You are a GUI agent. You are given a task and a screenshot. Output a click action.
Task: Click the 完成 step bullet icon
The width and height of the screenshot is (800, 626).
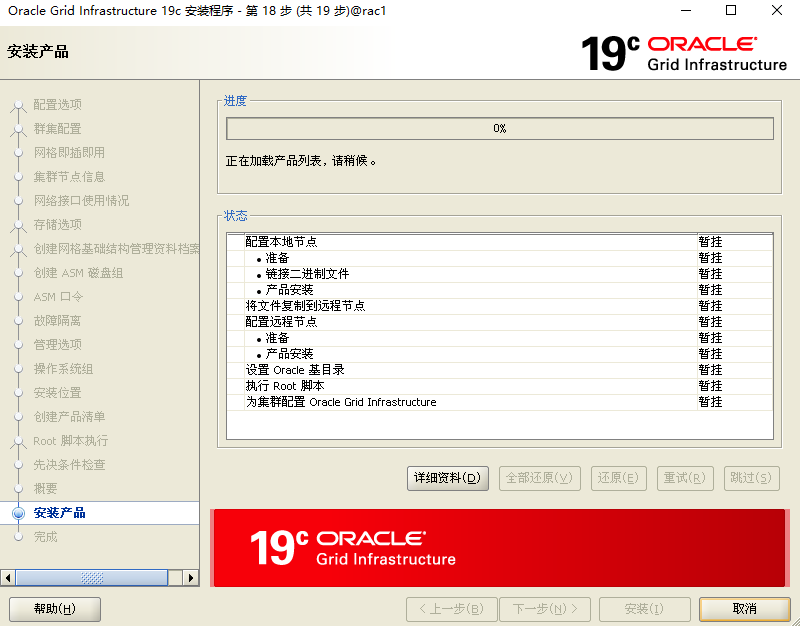(x=17, y=537)
